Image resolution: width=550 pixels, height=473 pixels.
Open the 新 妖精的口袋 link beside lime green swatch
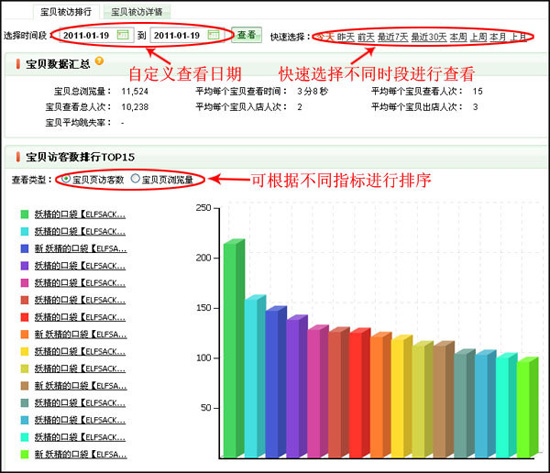click(81, 454)
